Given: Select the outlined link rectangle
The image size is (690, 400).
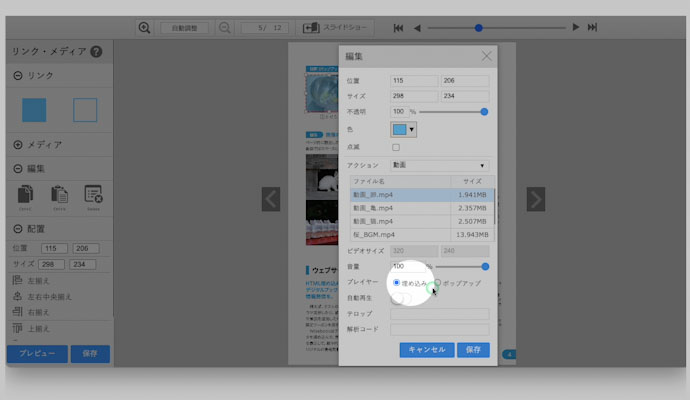Looking at the screenshot, I should (85, 110).
